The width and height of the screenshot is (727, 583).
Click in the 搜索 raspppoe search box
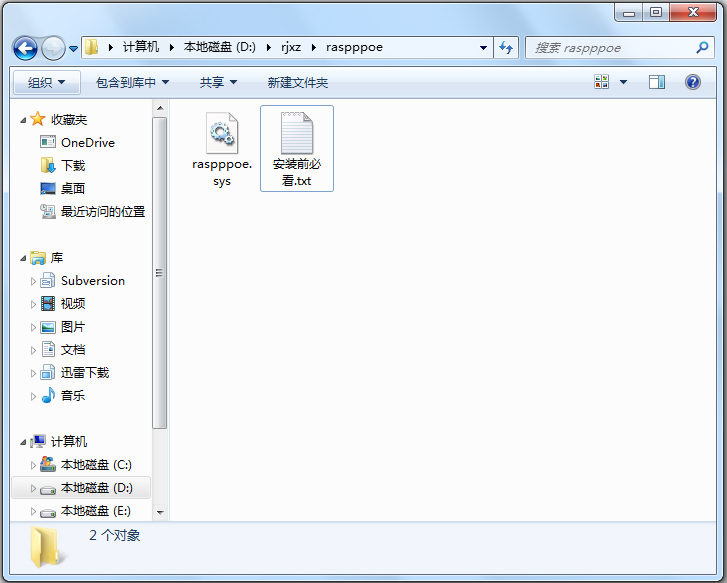610,47
